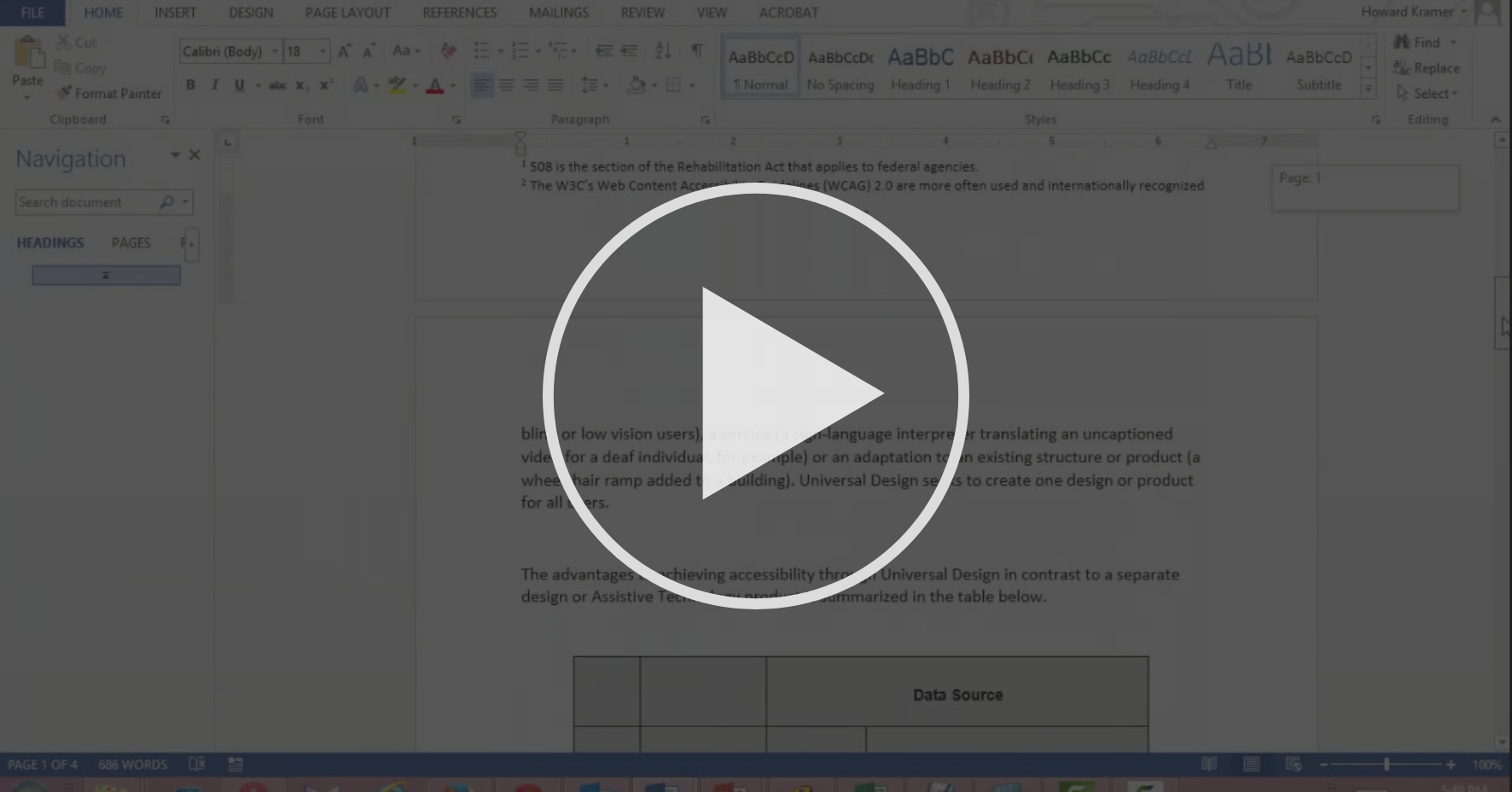Toggle Superscript formatting
This screenshot has width=1512, height=792.
pos(326,84)
